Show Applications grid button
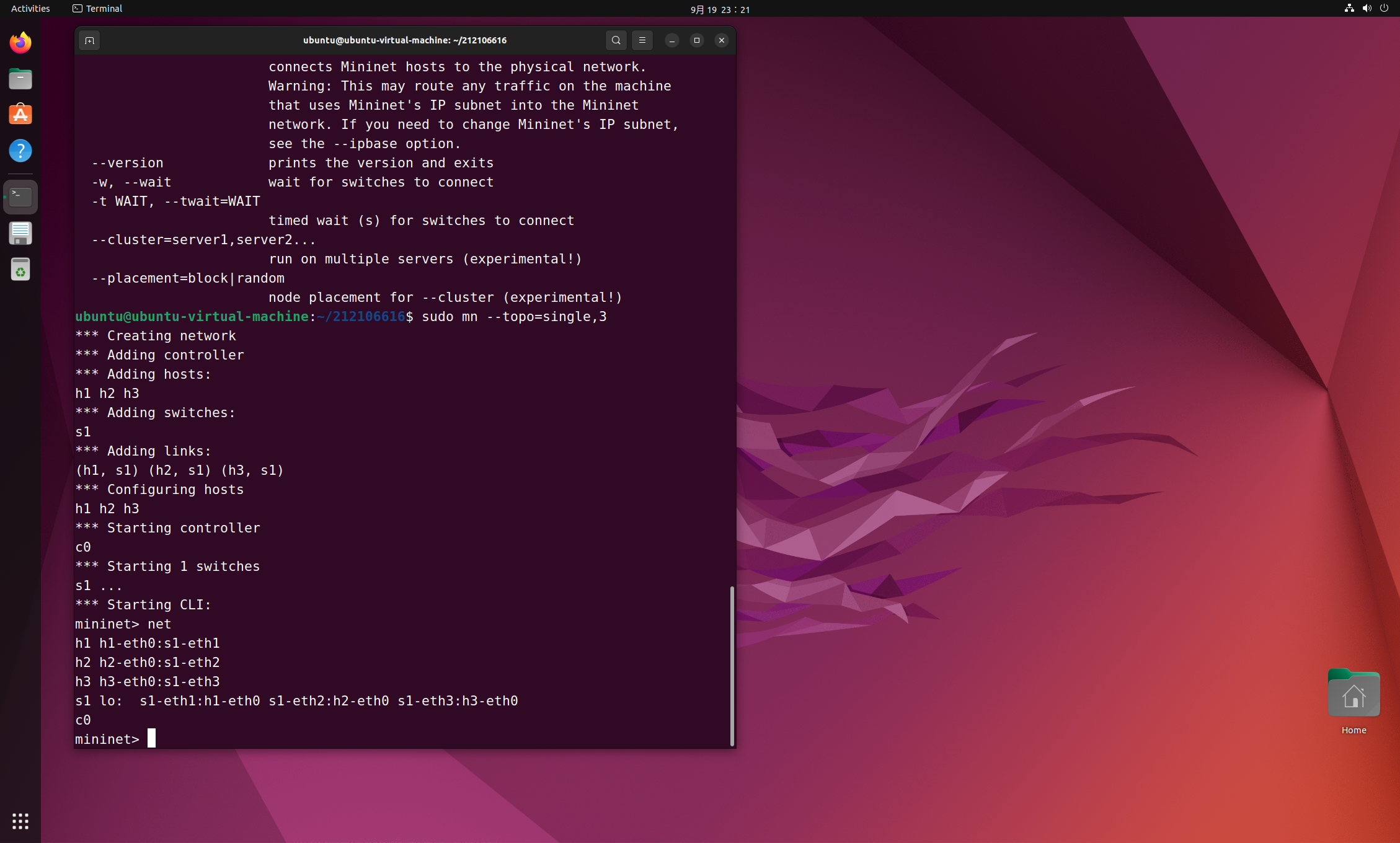The image size is (1400, 843). (x=20, y=821)
